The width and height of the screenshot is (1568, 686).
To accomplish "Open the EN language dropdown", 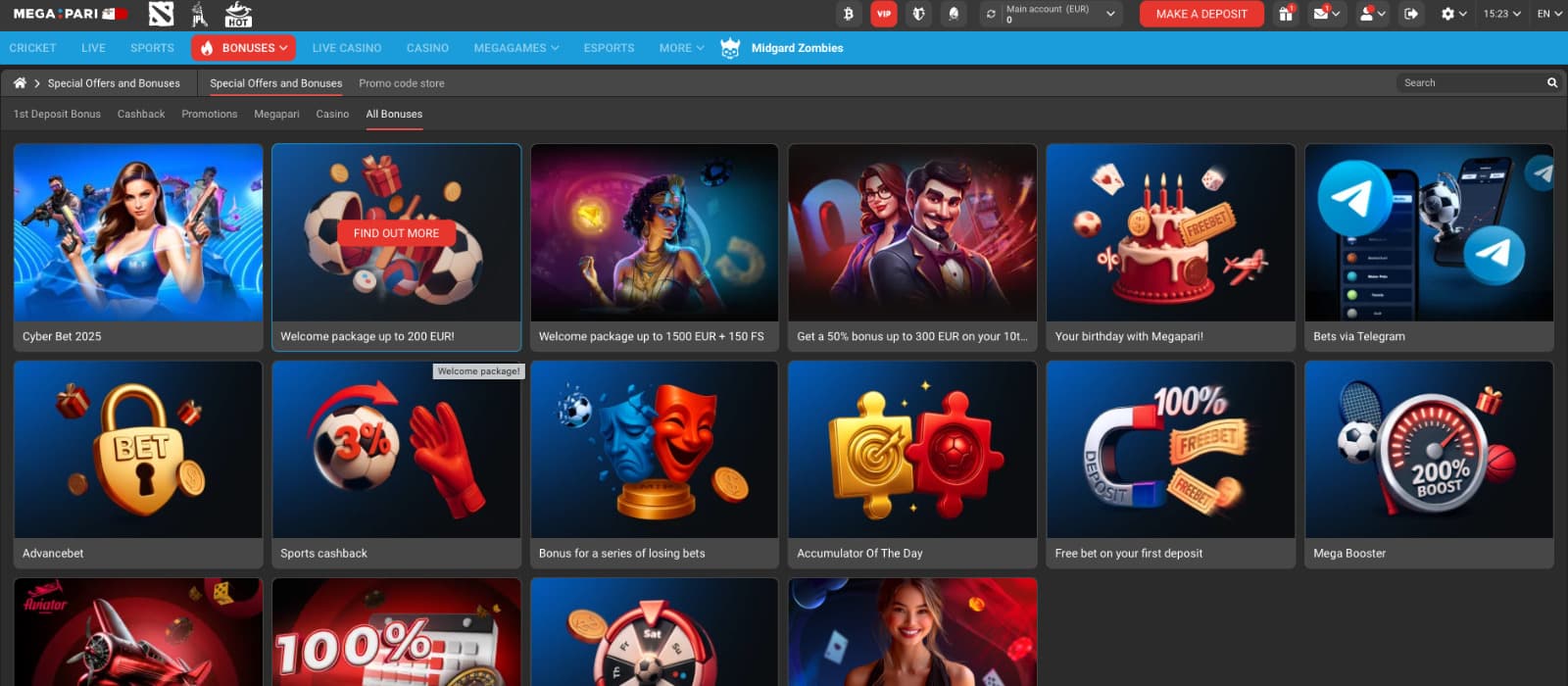I will click(1548, 14).
